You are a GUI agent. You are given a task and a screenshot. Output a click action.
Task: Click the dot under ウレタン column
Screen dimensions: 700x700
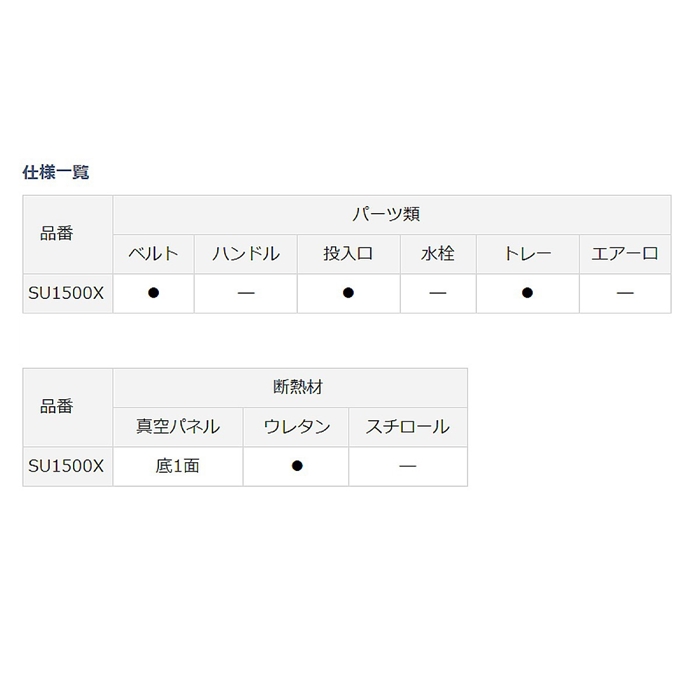tap(297, 466)
